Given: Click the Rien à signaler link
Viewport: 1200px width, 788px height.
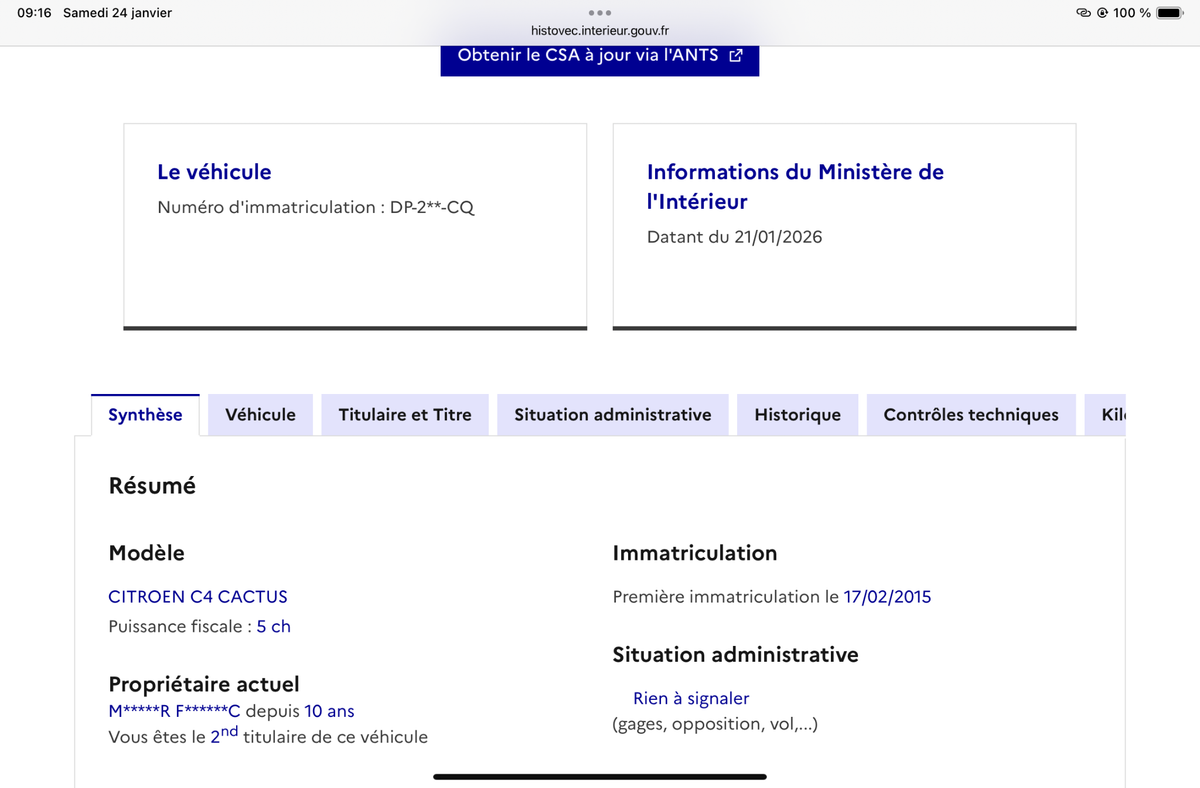Looking at the screenshot, I should pos(690,698).
